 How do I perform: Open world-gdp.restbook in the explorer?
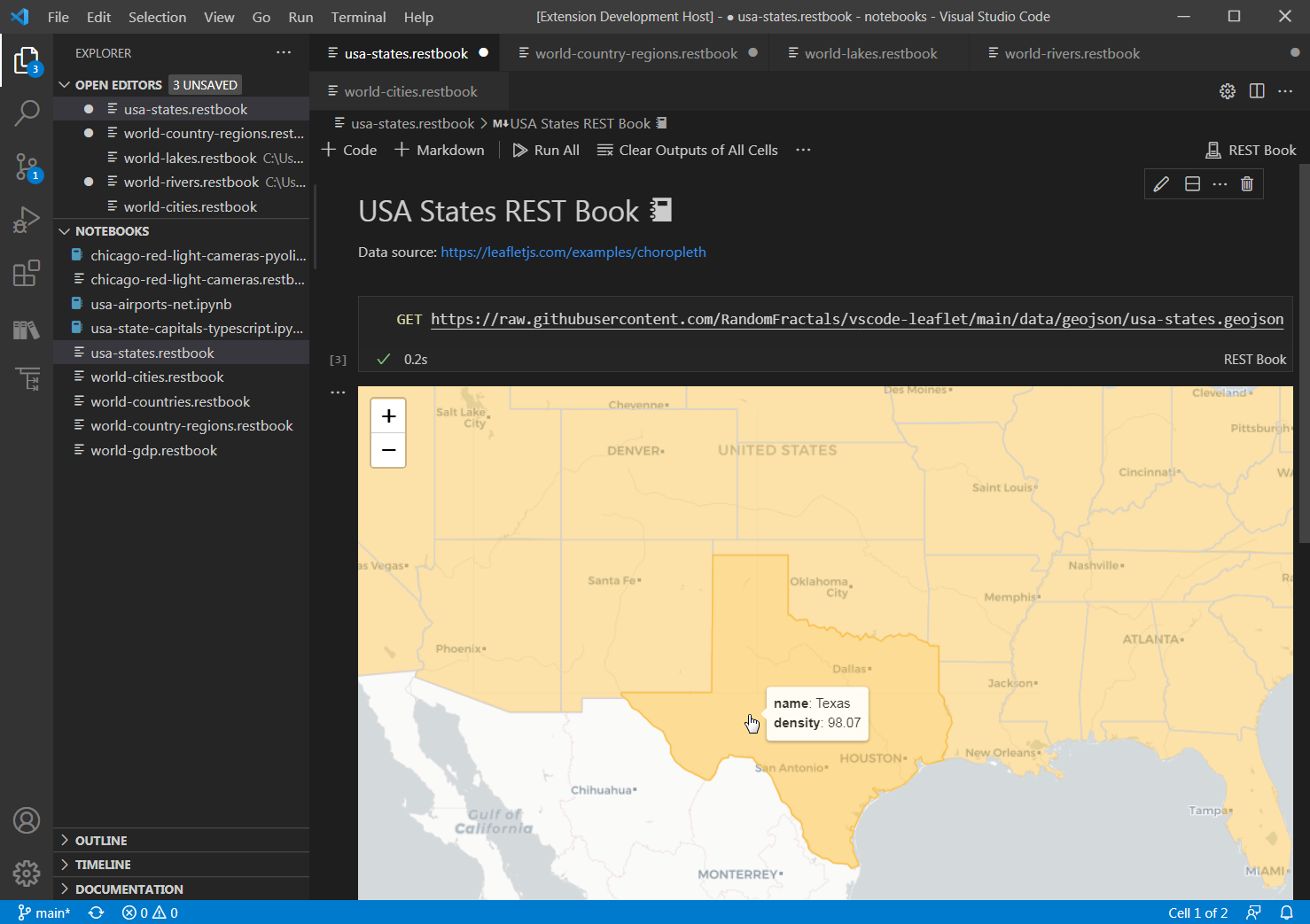coord(153,450)
